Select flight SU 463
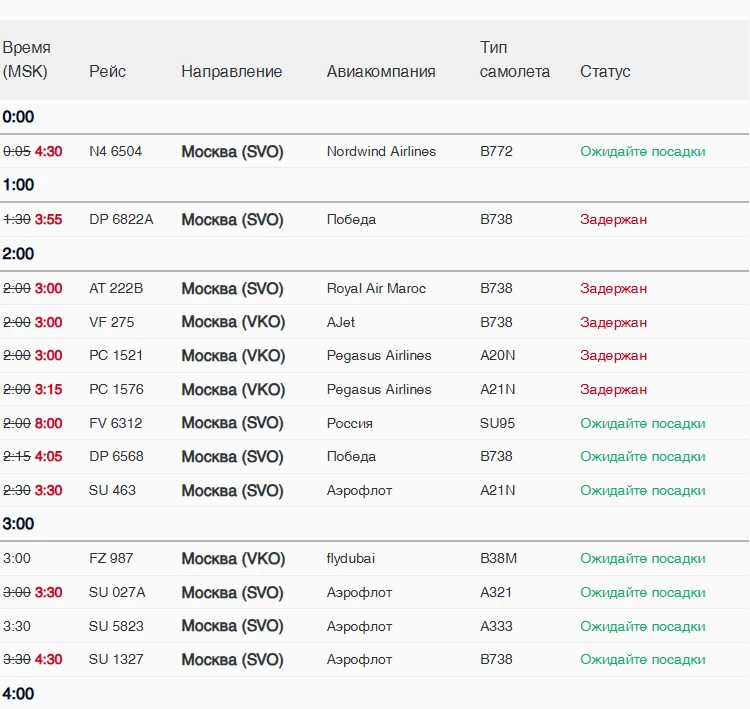750x709 pixels. 112,490
